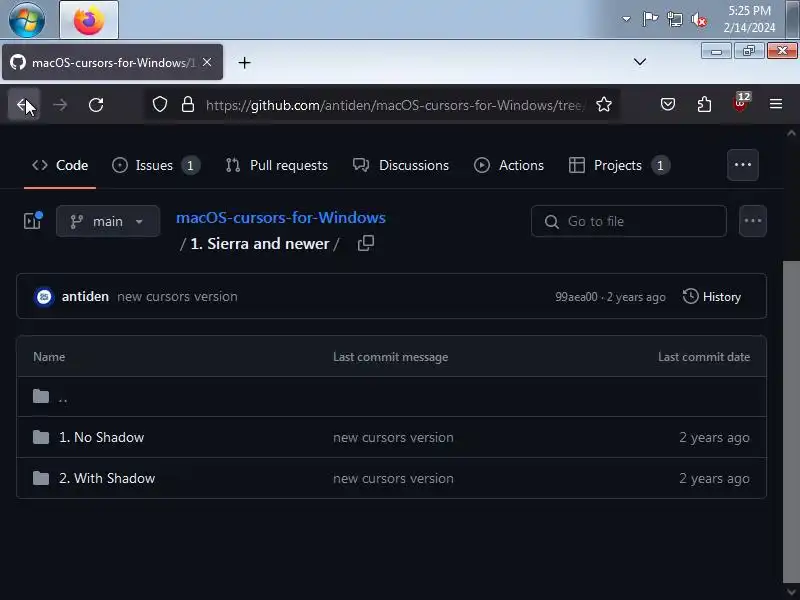Screen dimensions: 800x600
Task: Open the list all tabs chevron
Action: (640, 62)
